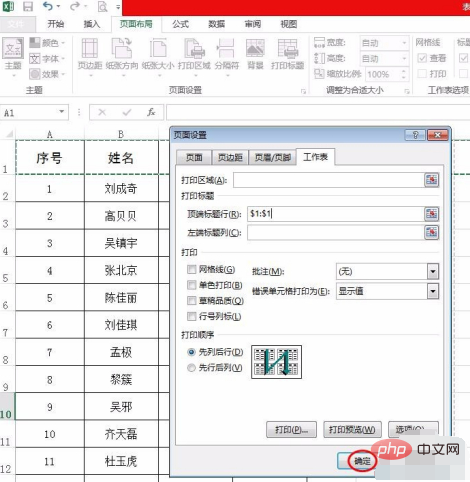Switch to the 页面 tab in dialog

click(x=194, y=157)
